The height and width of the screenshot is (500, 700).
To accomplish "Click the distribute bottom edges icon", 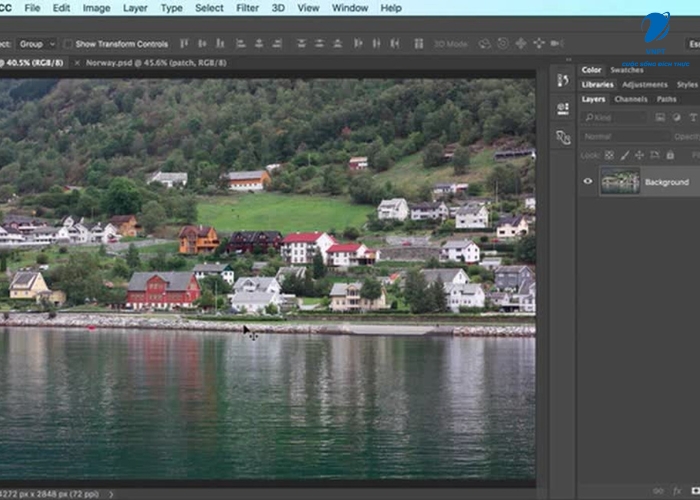I will [338, 43].
